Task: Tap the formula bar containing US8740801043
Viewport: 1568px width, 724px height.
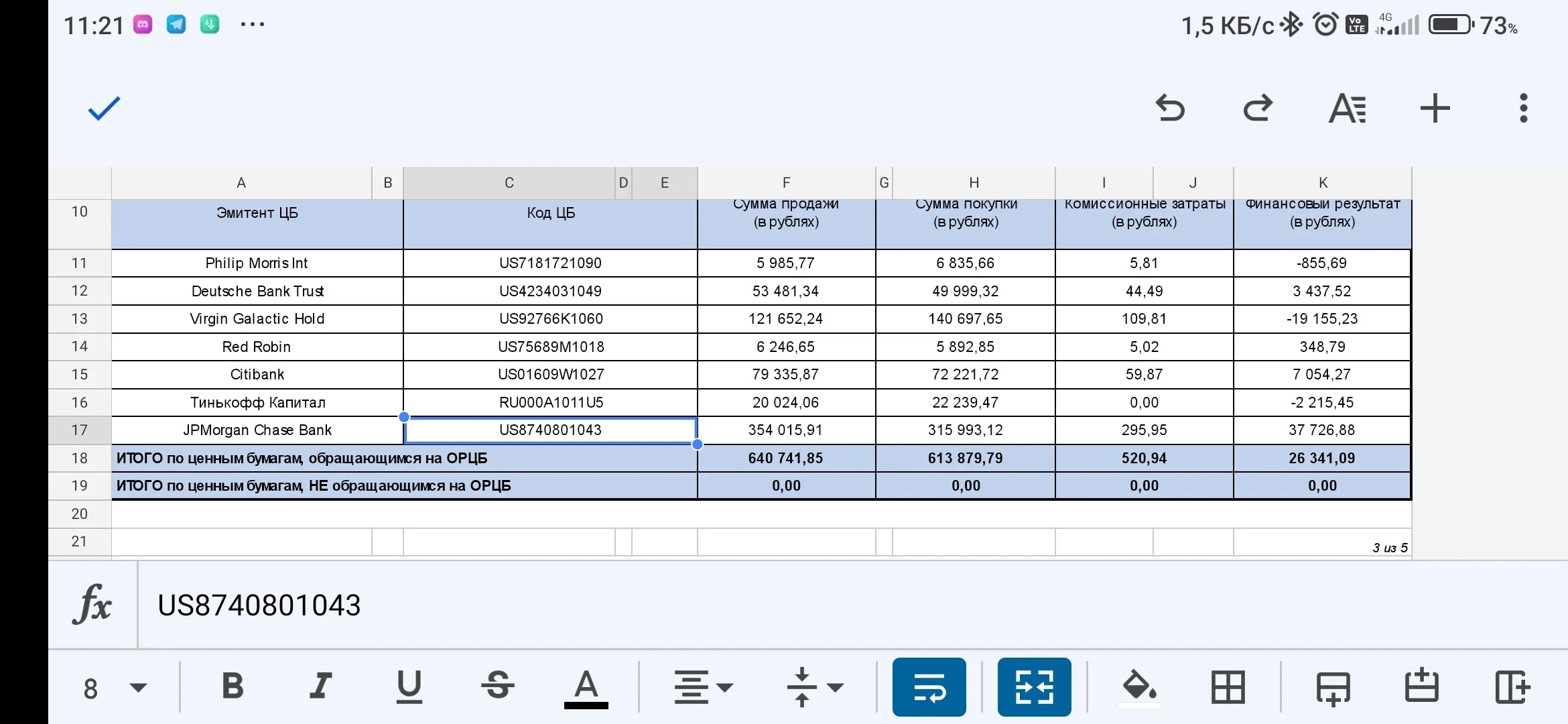Action: click(852, 605)
